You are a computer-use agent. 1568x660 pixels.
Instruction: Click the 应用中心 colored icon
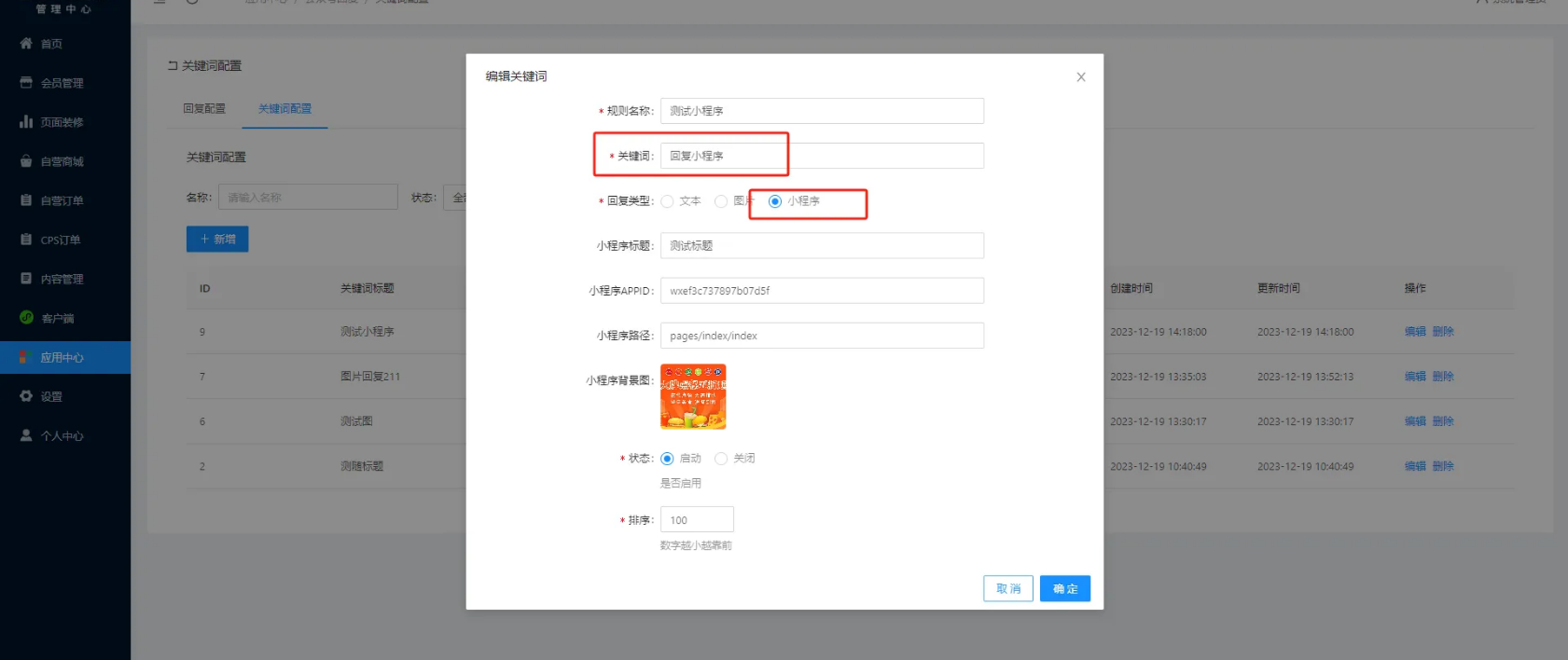coord(26,357)
